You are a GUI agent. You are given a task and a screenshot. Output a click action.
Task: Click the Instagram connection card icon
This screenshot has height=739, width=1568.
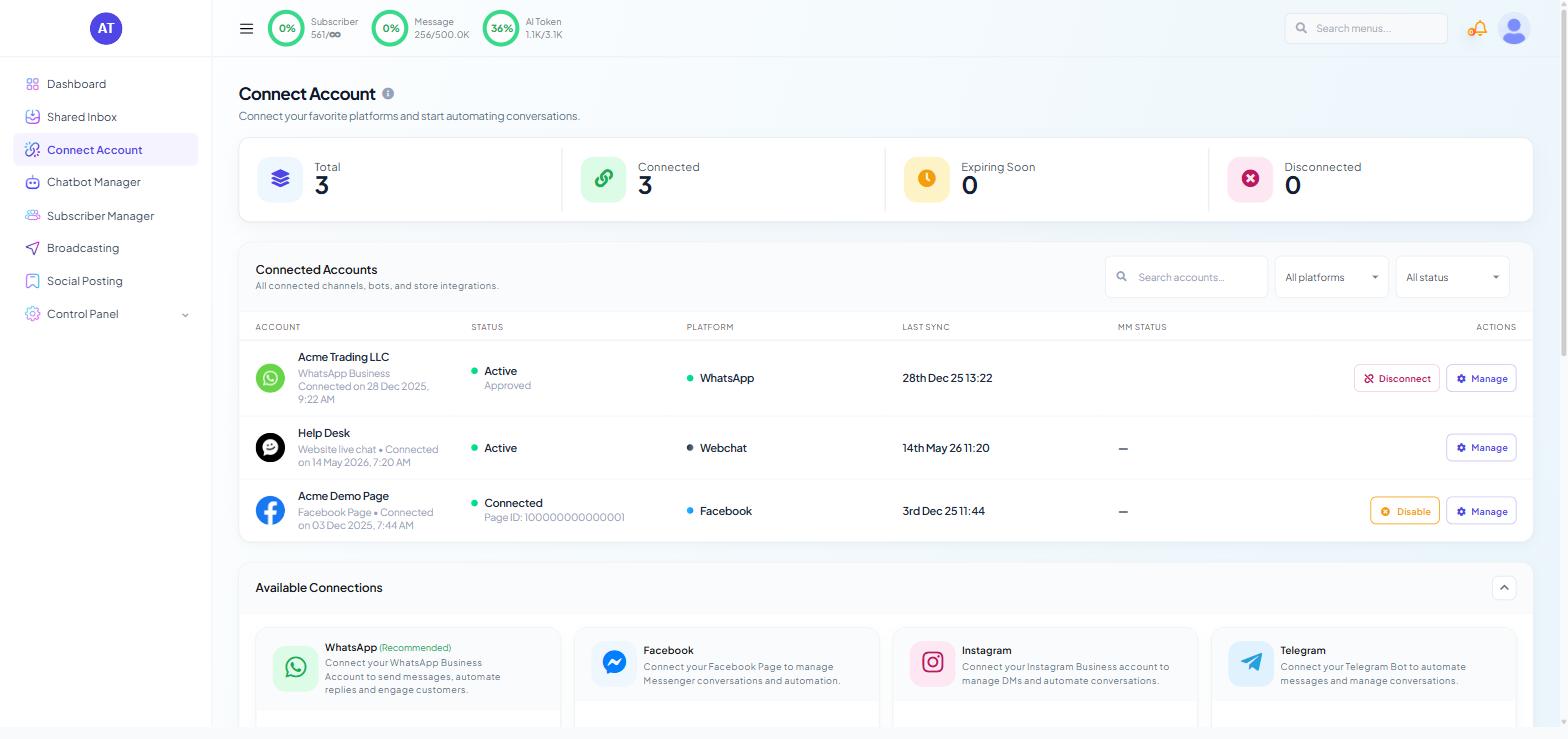932,663
